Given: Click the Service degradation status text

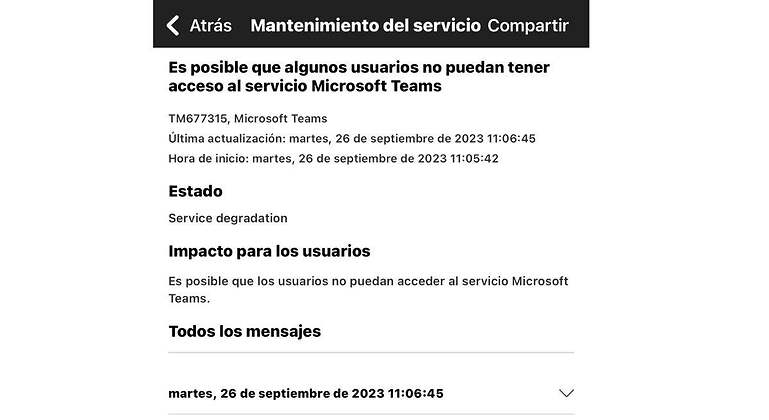Looking at the screenshot, I should tap(228, 218).
